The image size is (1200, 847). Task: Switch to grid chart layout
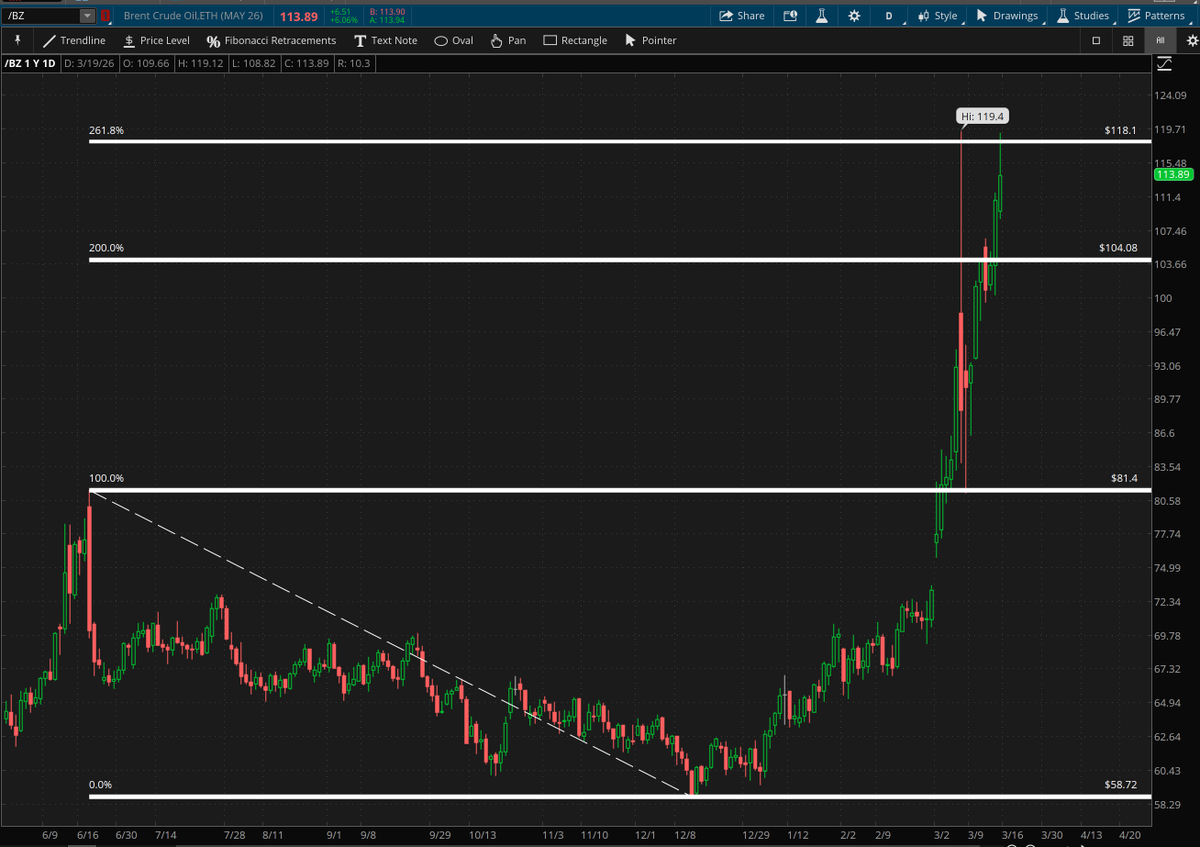click(x=1128, y=41)
